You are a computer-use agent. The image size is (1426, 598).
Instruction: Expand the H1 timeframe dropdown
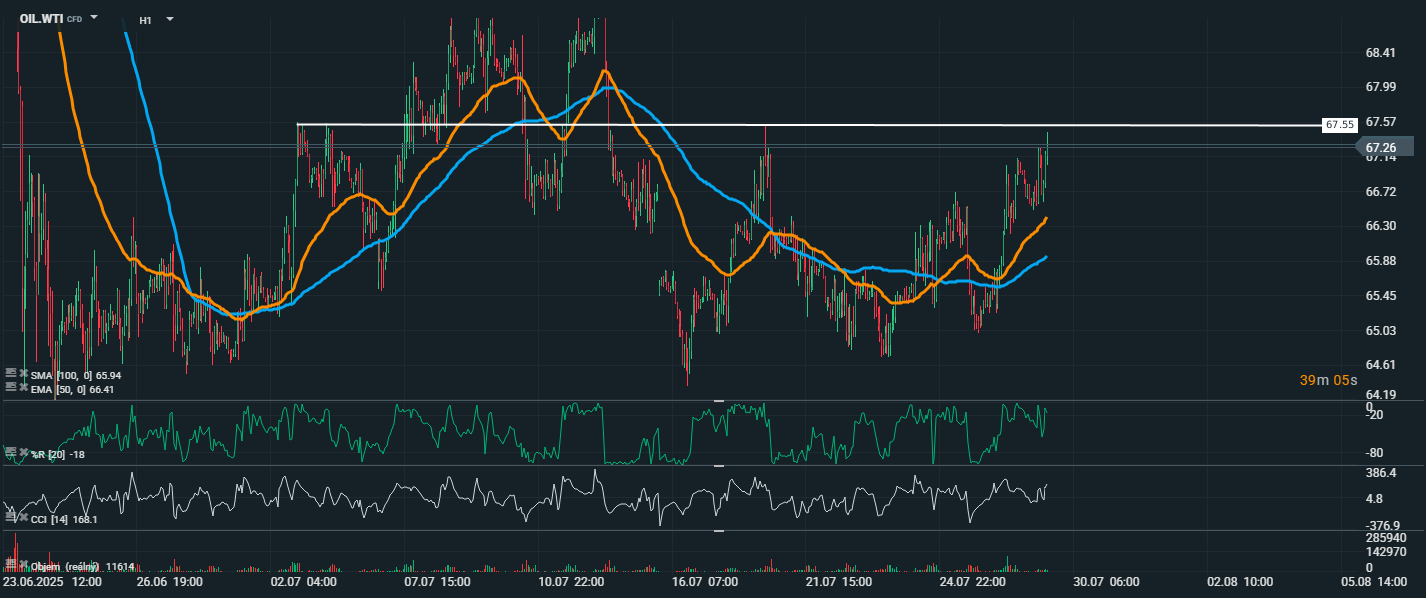(x=169, y=19)
